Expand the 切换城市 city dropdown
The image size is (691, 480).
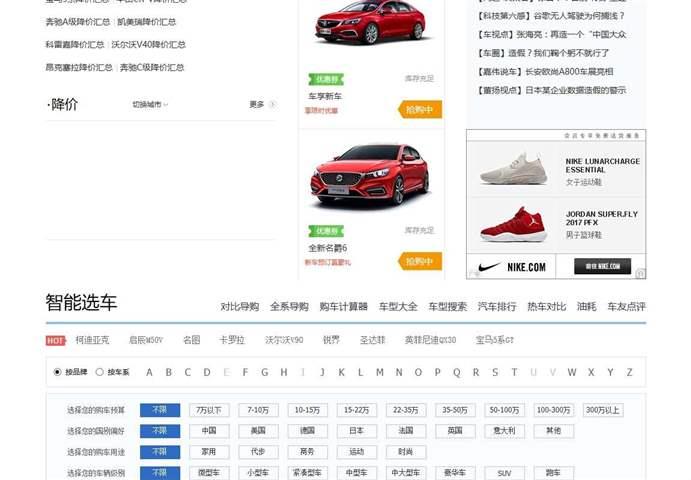[150, 104]
